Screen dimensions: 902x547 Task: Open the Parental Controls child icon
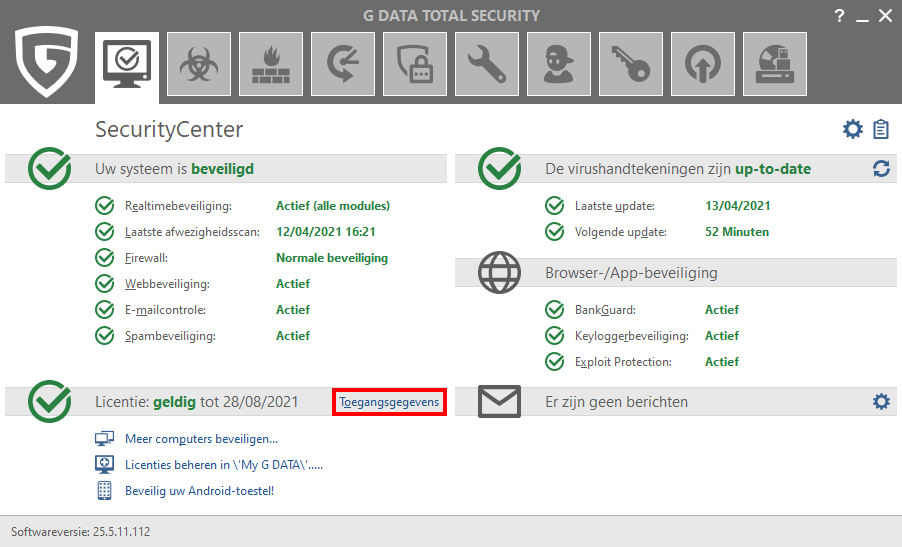tap(559, 64)
